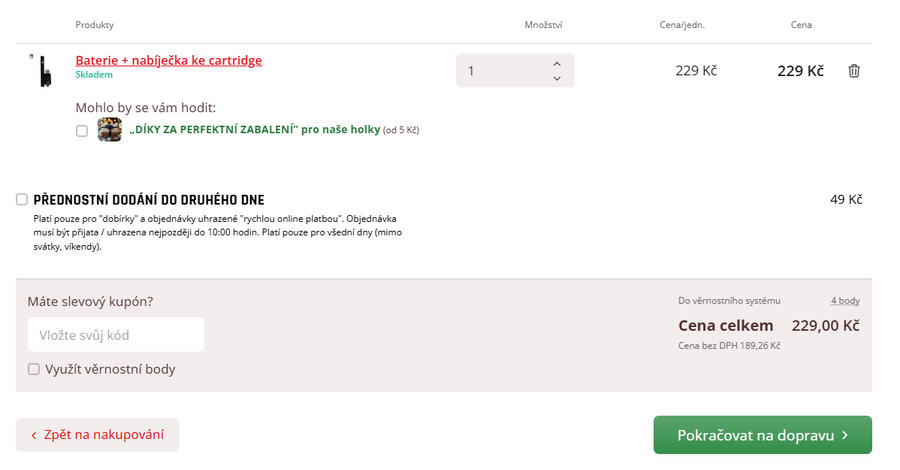Click the "4 body" loyalty points link
The image size is (900, 470).
(845, 301)
